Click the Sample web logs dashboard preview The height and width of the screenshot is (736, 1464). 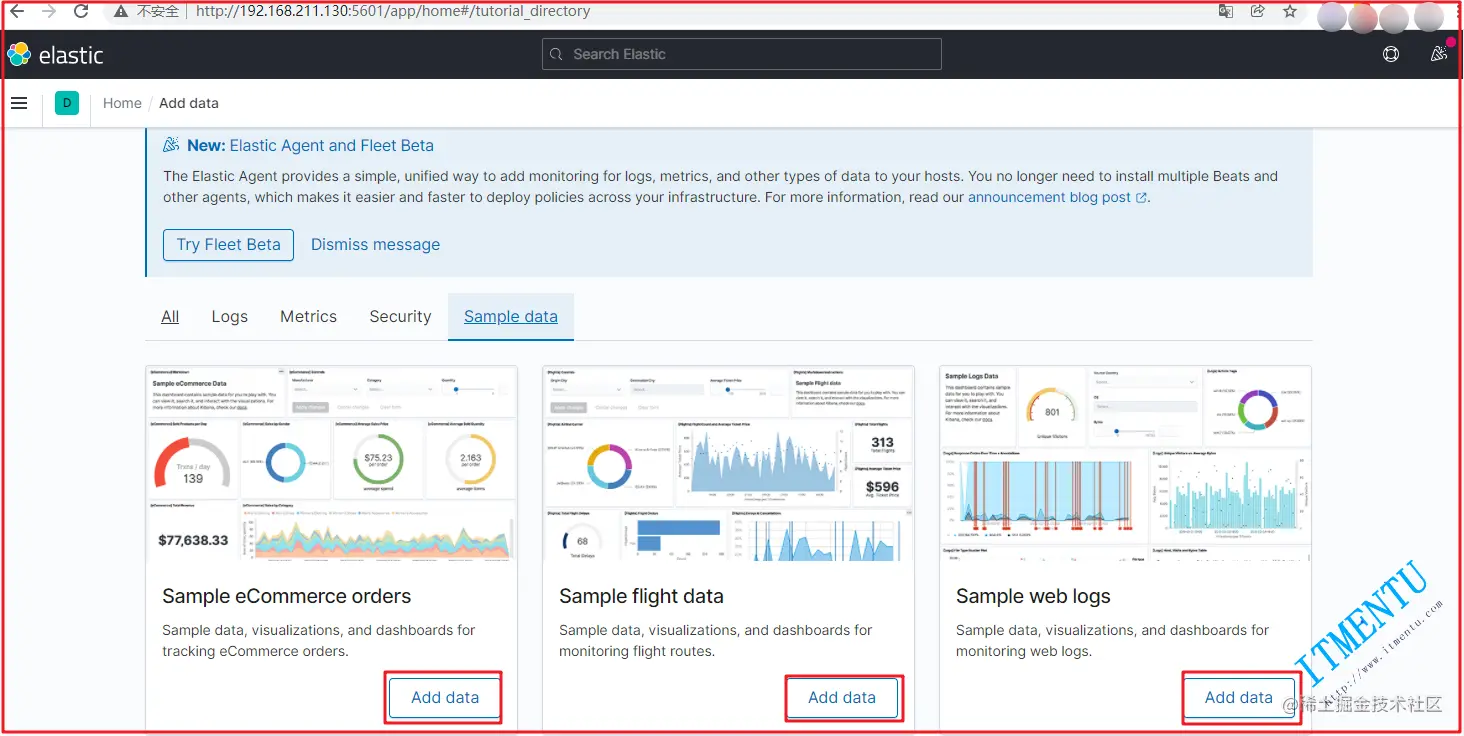click(x=1125, y=463)
